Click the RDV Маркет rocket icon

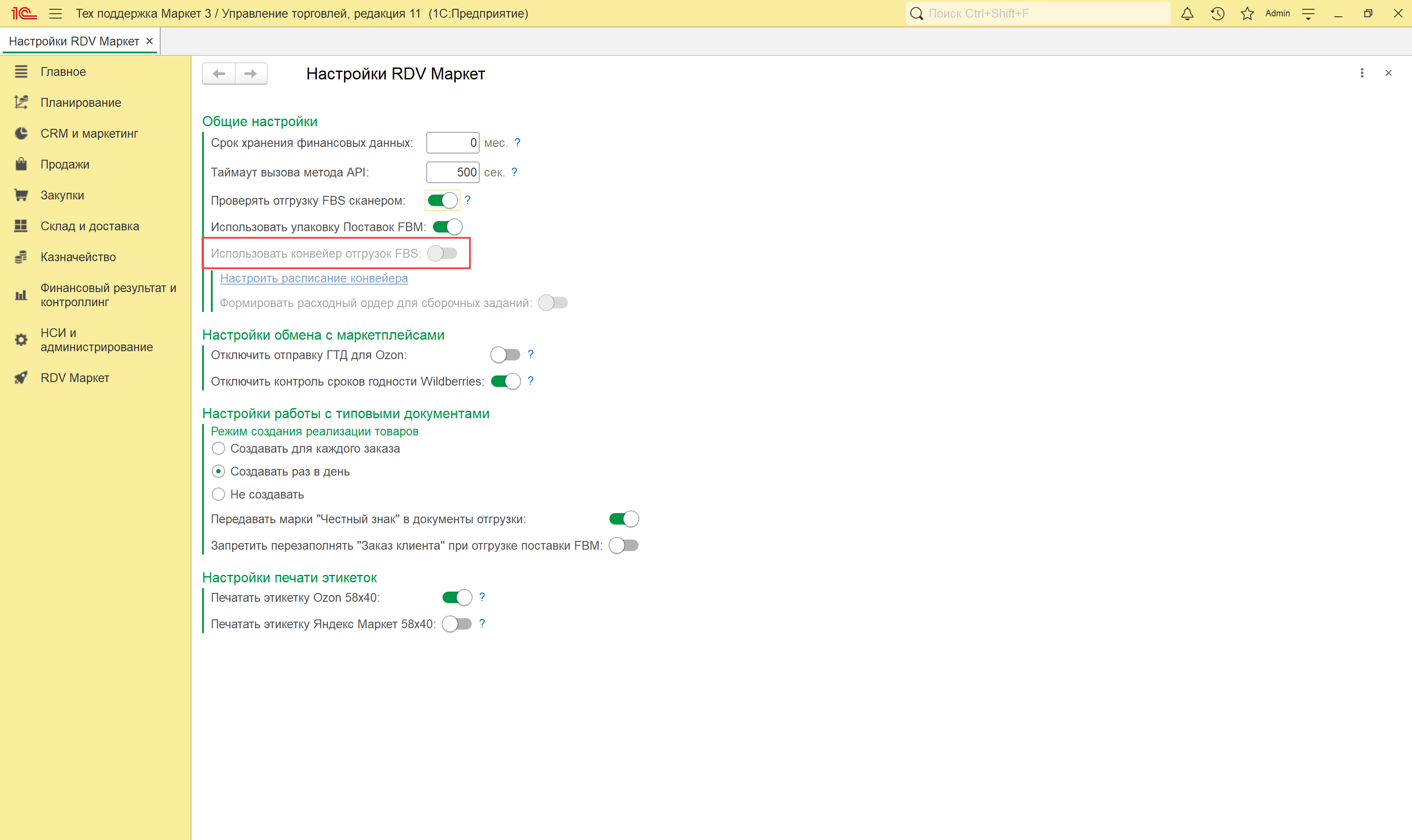21,378
